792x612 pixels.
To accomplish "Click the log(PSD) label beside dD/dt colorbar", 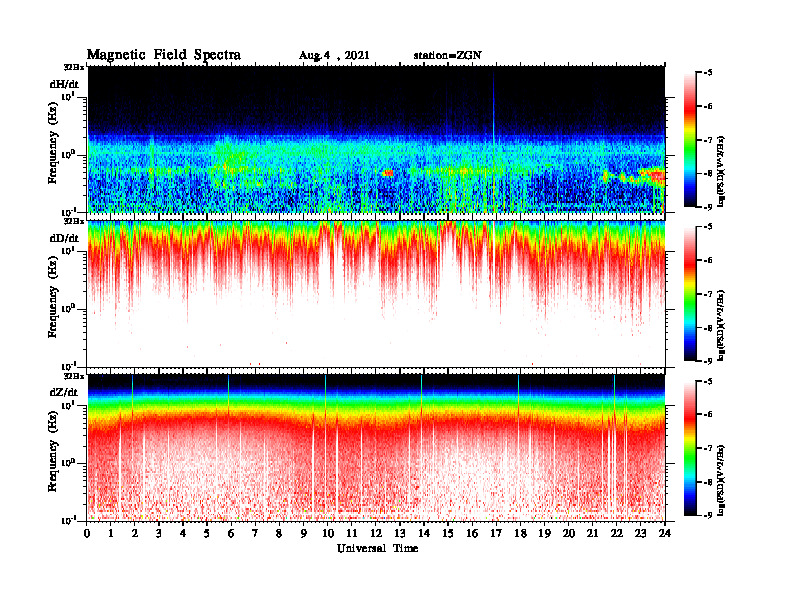I will coord(721,325).
